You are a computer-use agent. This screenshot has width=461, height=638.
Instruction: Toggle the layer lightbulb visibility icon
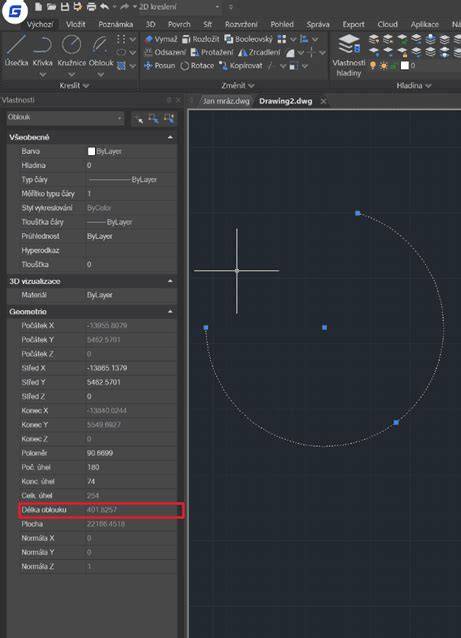(x=373, y=66)
